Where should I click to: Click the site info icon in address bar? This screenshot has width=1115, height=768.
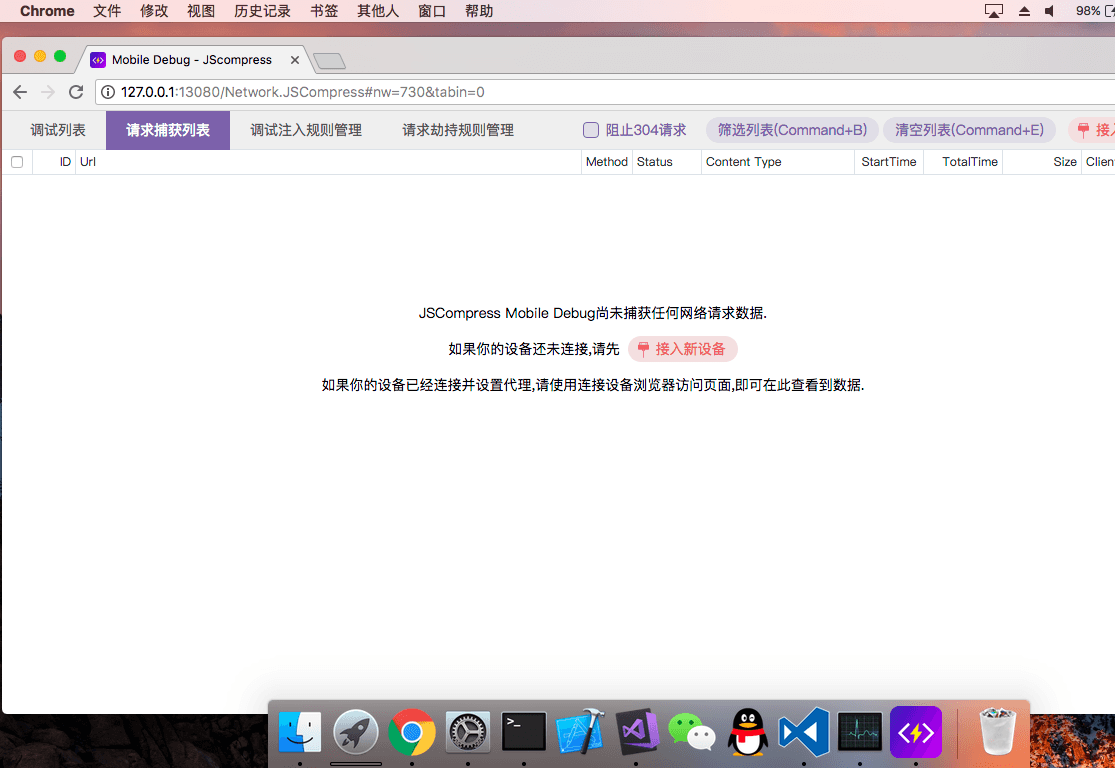[107, 92]
